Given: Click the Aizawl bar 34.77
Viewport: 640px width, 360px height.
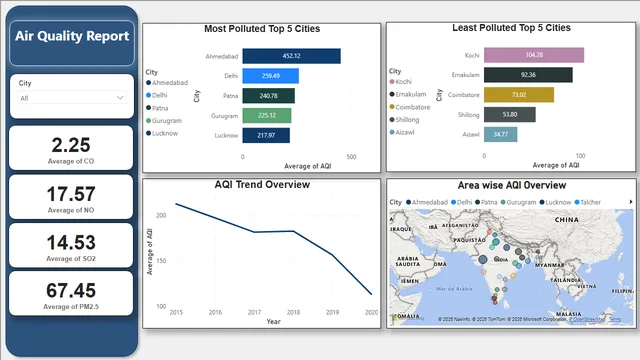Looking at the screenshot, I should click(500, 134).
